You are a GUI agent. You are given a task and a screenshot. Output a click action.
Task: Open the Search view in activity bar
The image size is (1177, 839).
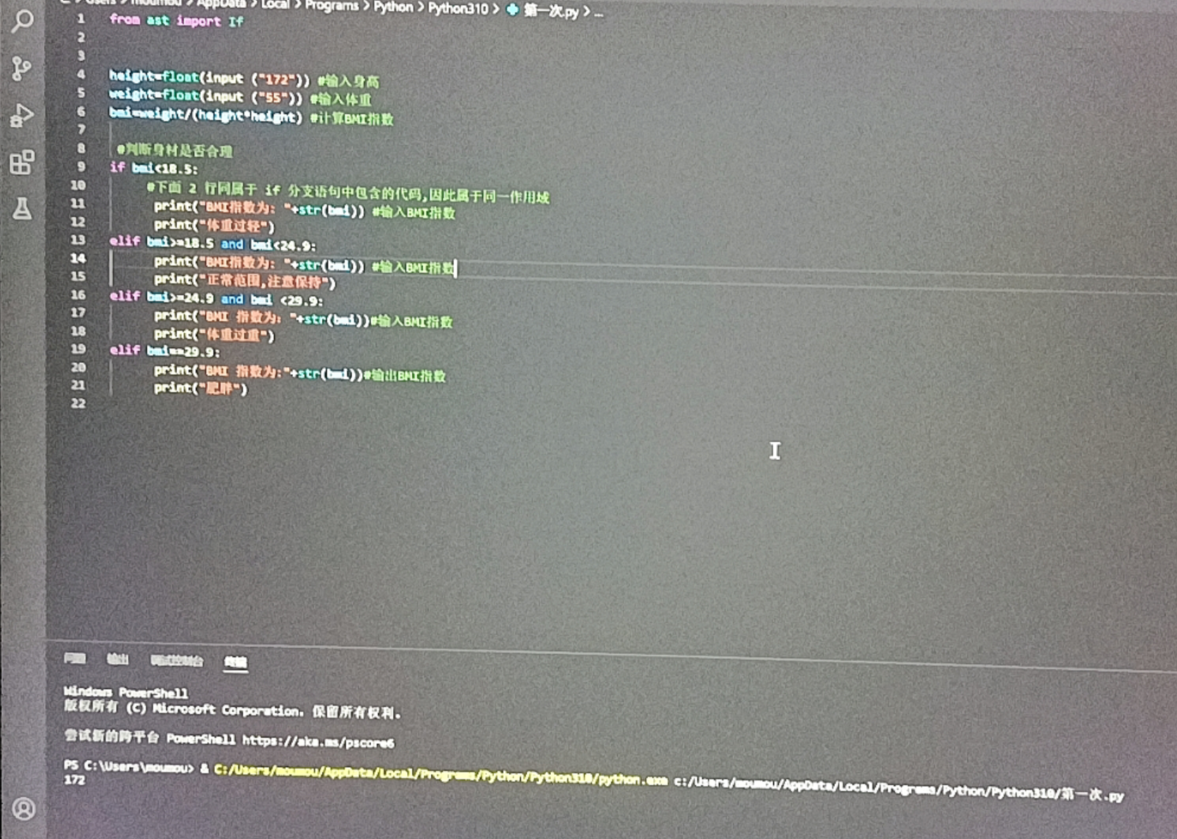click(22, 22)
